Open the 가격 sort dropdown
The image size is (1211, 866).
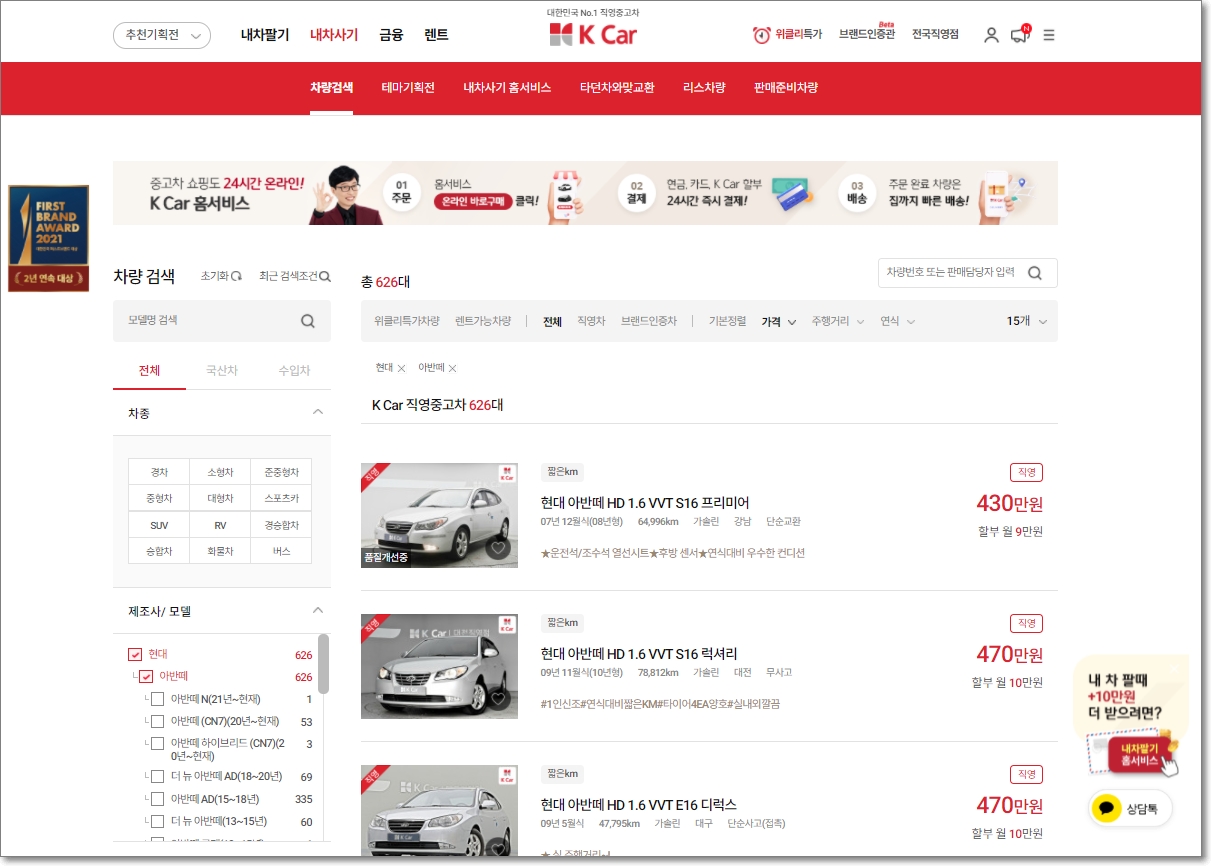coord(779,322)
